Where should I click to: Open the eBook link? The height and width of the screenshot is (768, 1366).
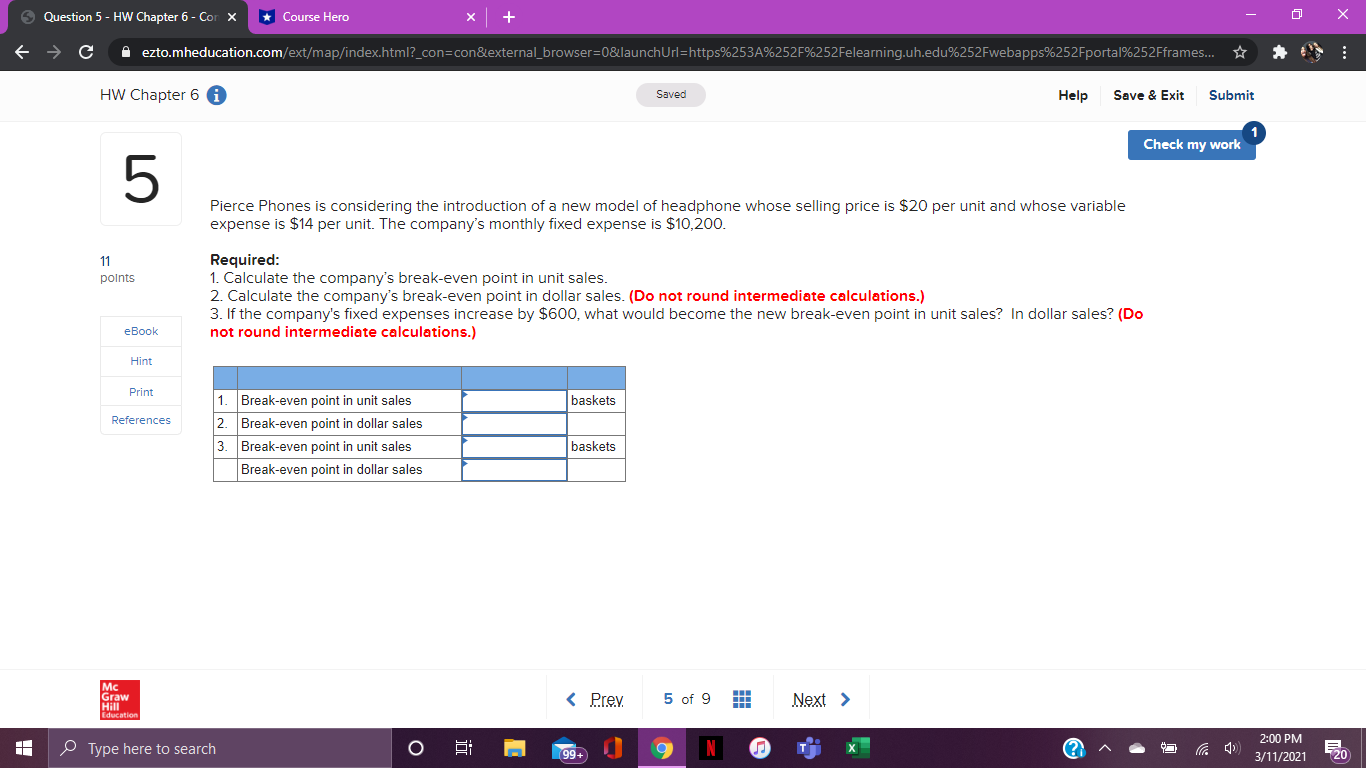point(140,331)
